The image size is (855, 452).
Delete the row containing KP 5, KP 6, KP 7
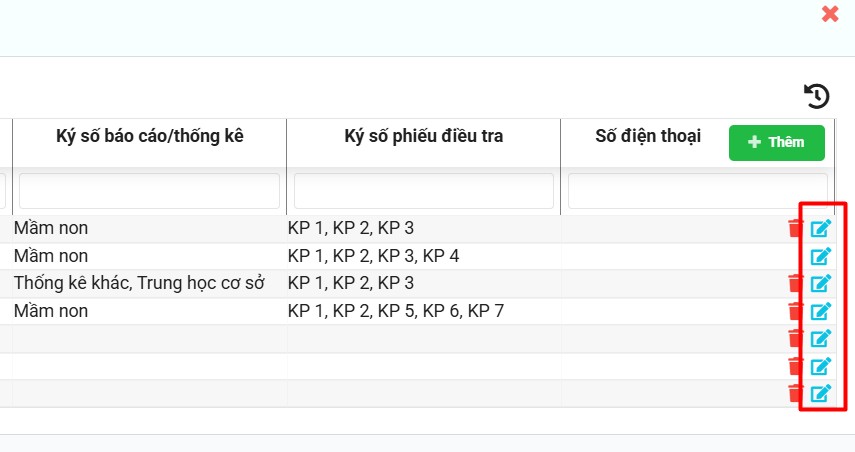[795, 311]
